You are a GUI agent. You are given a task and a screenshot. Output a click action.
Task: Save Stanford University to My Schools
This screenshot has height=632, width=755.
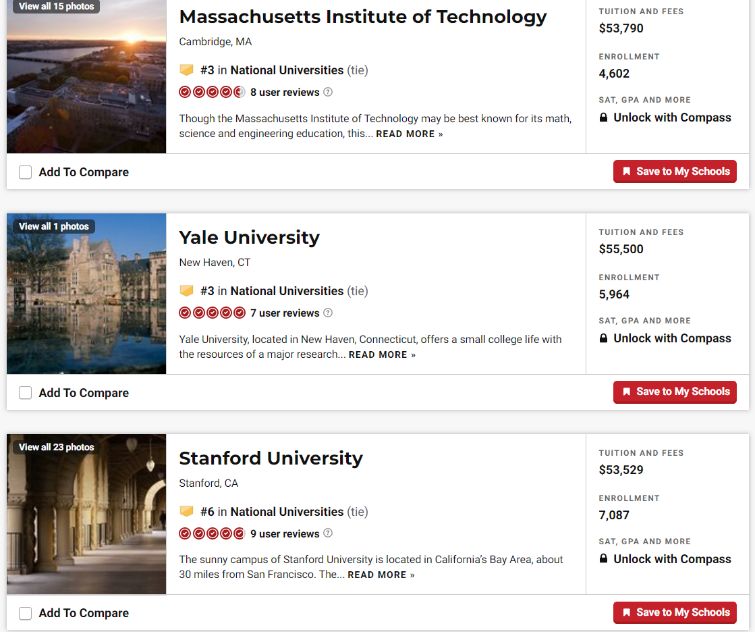pos(675,612)
